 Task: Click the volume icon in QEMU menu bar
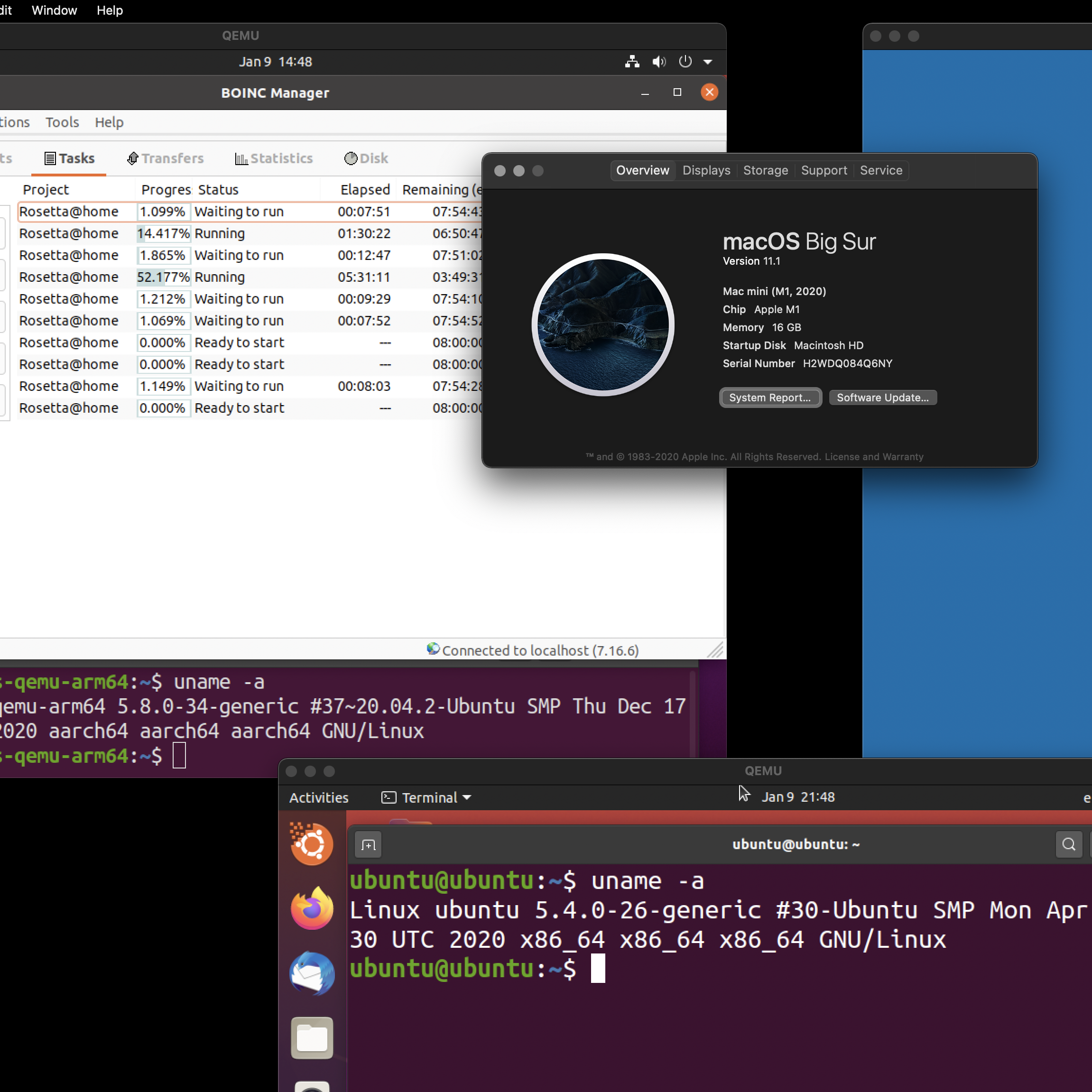(x=659, y=62)
